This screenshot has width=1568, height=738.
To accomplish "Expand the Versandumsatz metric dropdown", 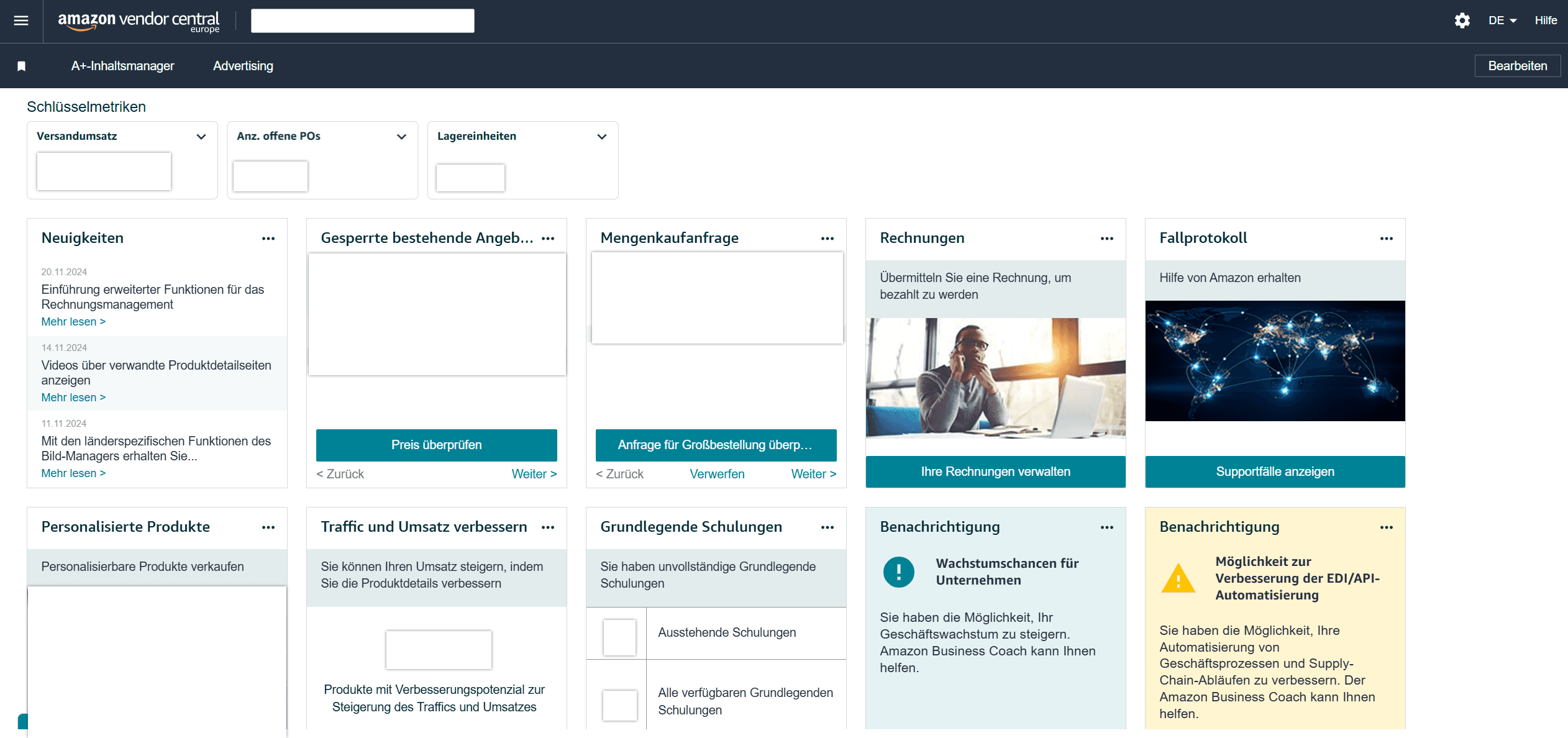I will click(201, 137).
